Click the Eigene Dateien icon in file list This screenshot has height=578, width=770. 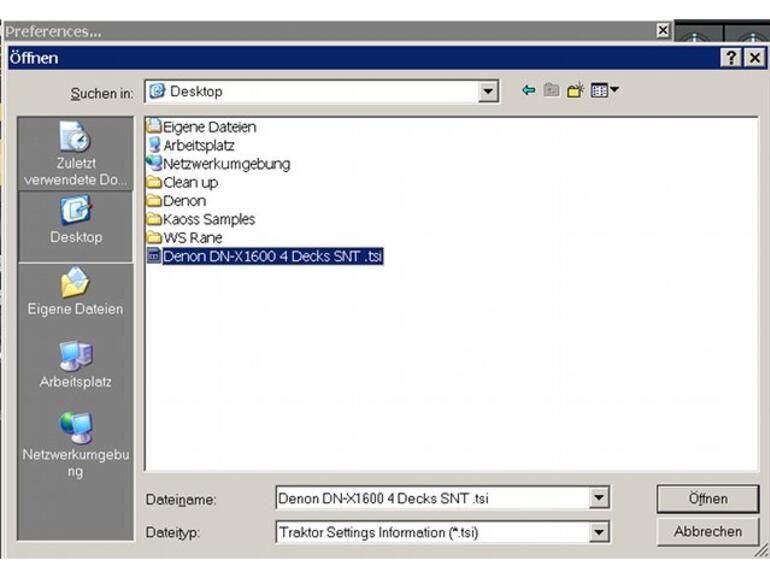154,126
